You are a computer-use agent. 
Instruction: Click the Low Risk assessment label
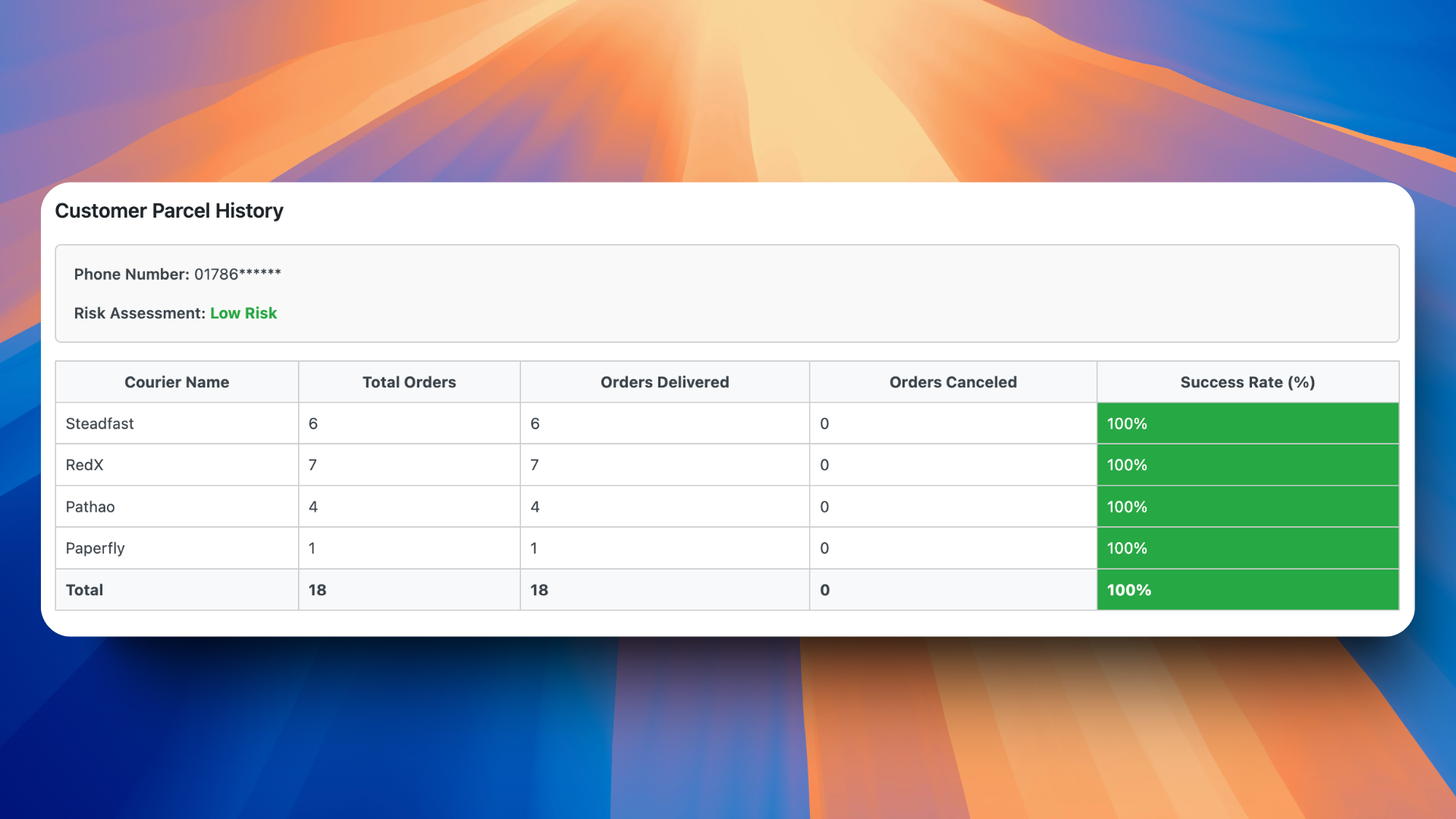tap(243, 313)
